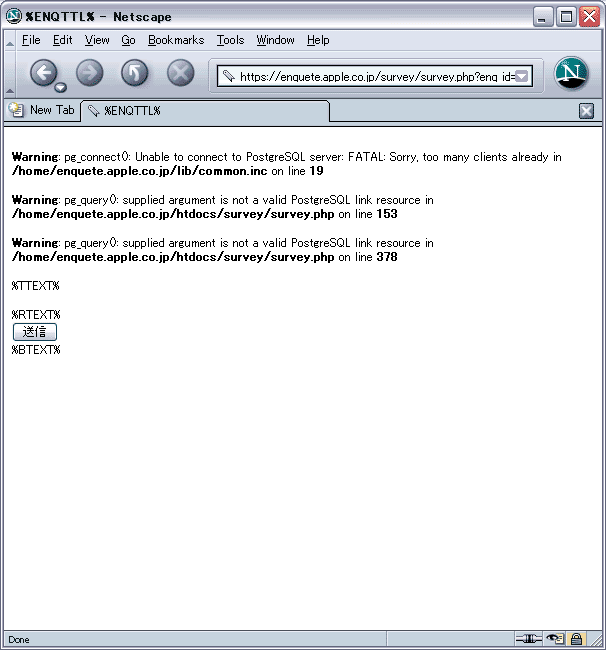
Task: Select the %ENQTTL% tab
Action: (206, 111)
